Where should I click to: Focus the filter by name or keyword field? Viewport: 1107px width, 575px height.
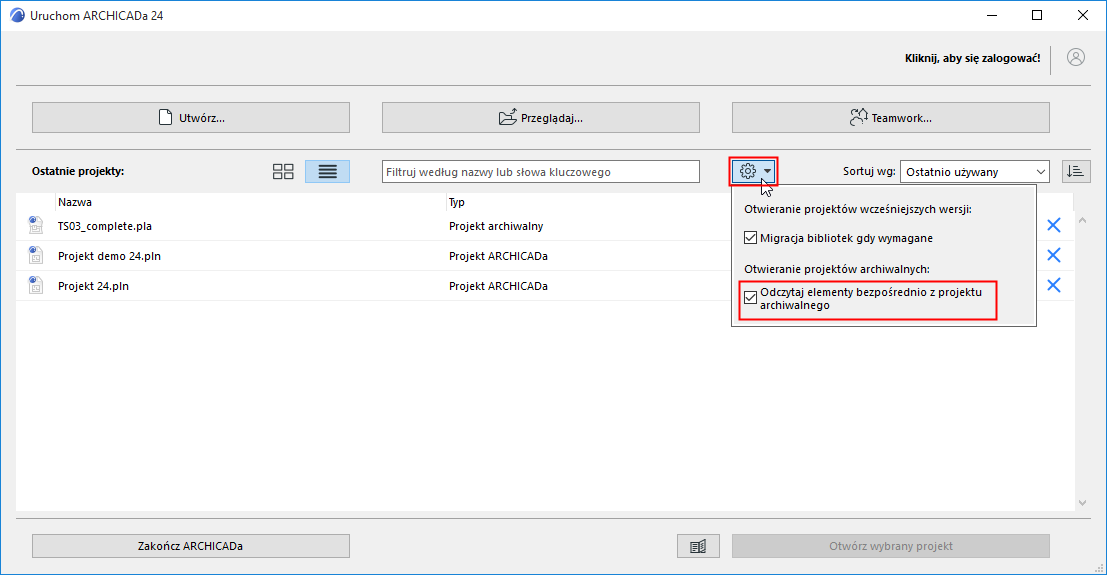(x=541, y=172)
